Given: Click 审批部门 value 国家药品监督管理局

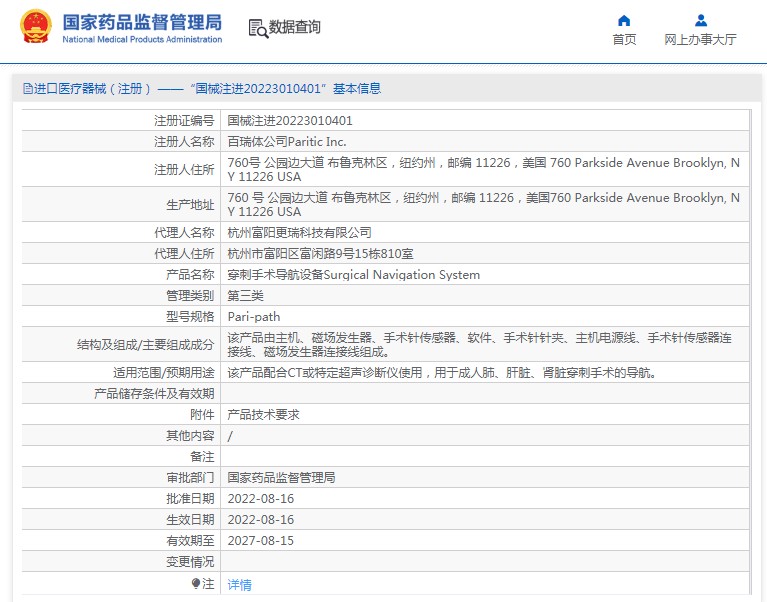Looking at the screenshot, I should 281,477.
